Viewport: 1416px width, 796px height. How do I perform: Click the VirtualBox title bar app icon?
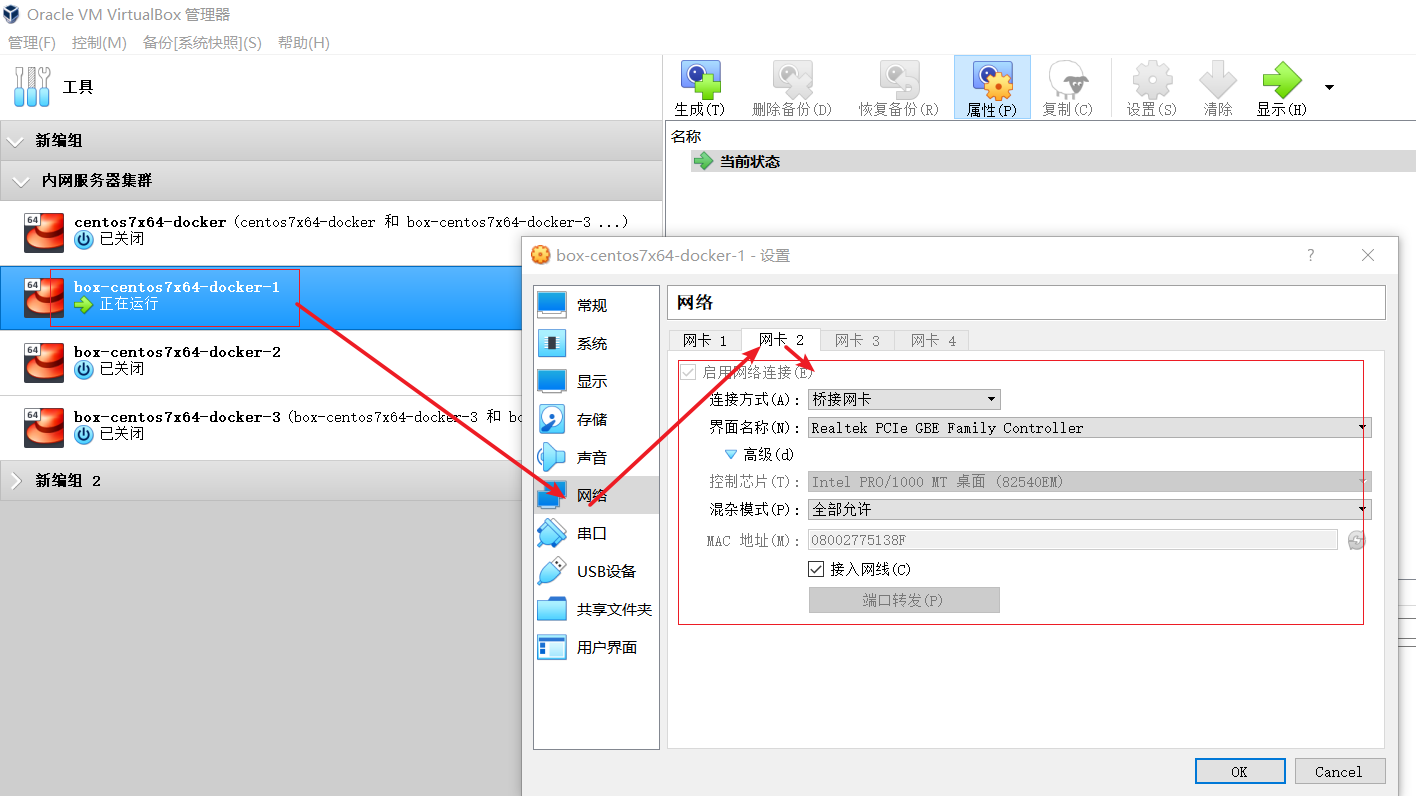coord(13,14)
